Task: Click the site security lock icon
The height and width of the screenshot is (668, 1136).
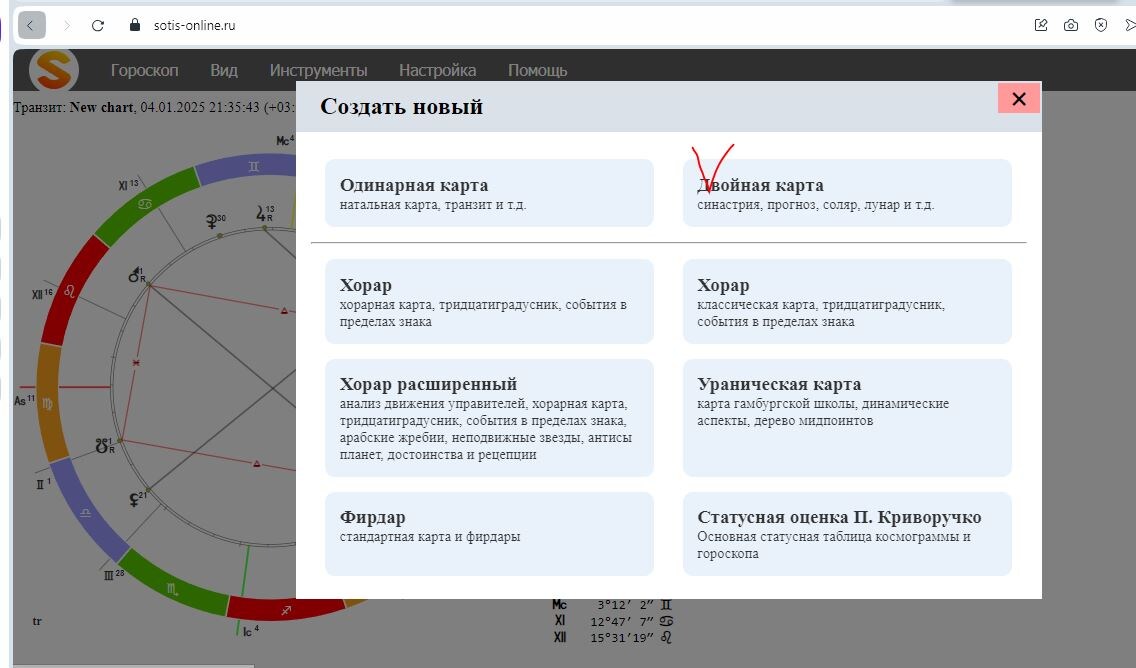Action: [134, 25]
